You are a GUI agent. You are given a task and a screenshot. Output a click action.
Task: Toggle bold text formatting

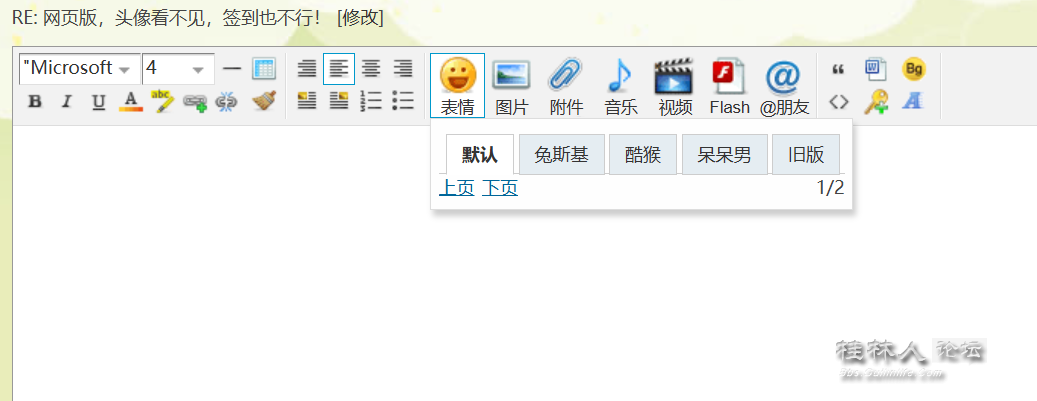(35, 101)
